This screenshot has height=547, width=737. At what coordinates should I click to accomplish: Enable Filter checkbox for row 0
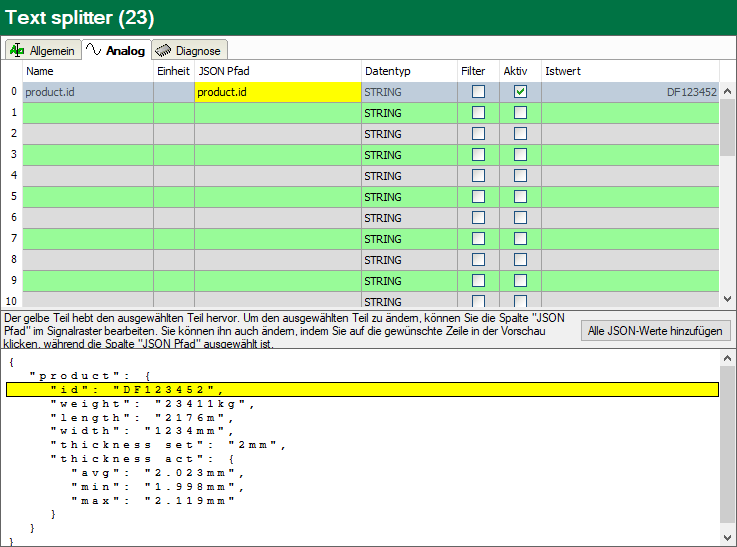point(478,92)
